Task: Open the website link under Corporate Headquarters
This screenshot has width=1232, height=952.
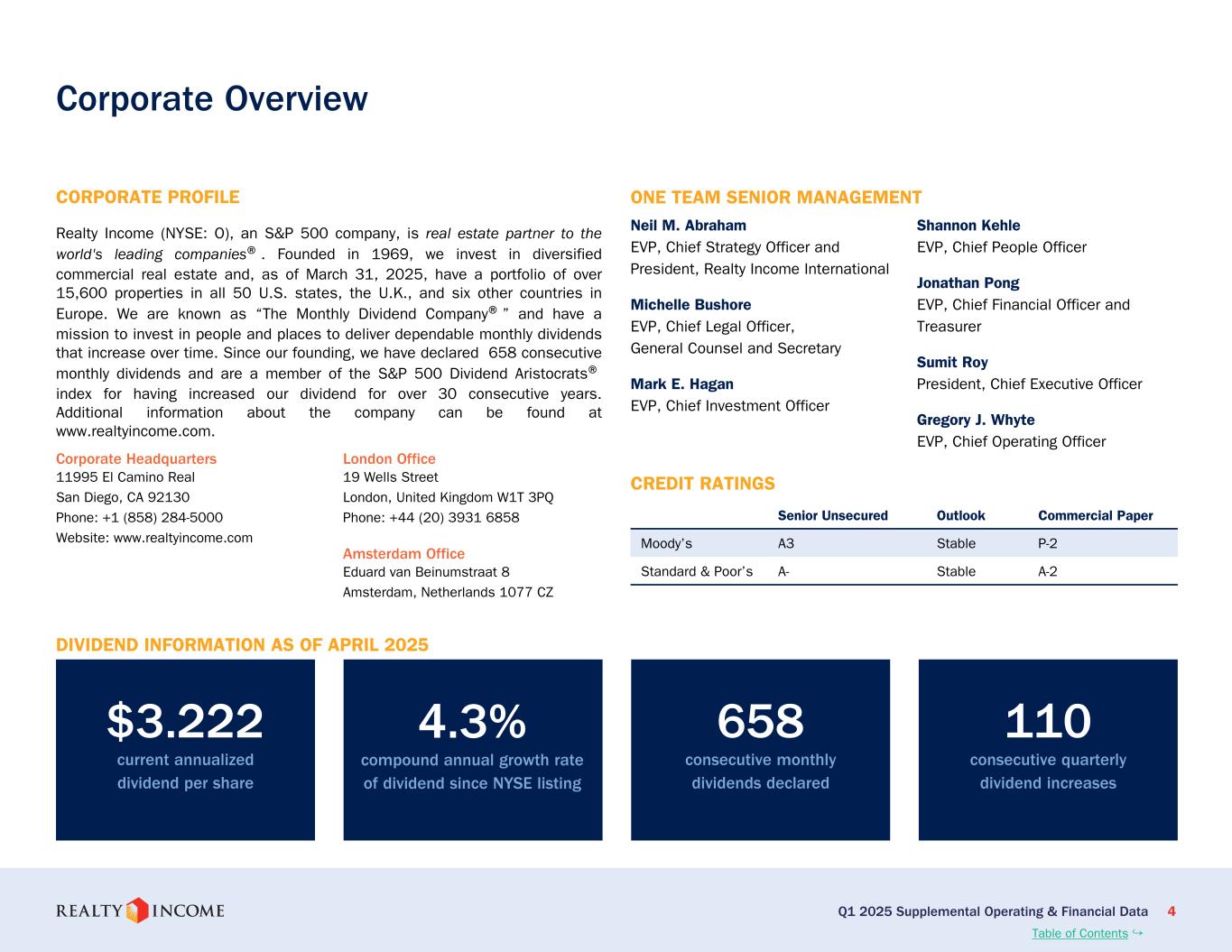Action: coord(182,538)
